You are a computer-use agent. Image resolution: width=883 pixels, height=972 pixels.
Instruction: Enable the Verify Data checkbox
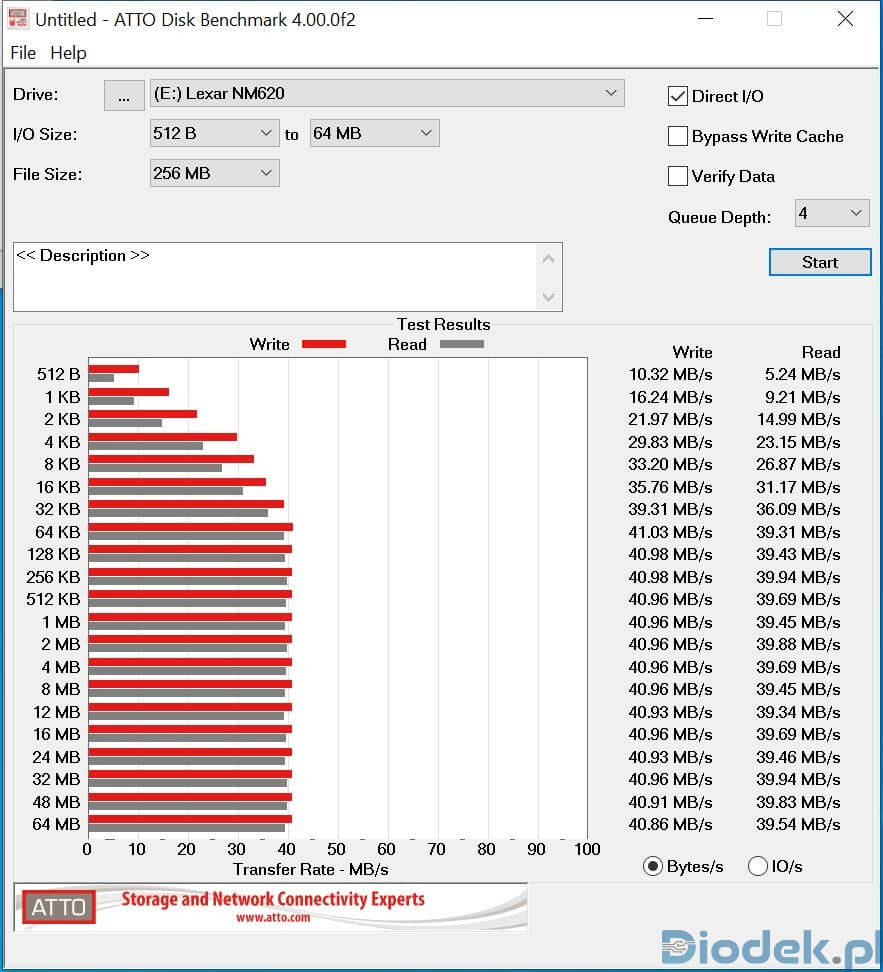point(678,176)
